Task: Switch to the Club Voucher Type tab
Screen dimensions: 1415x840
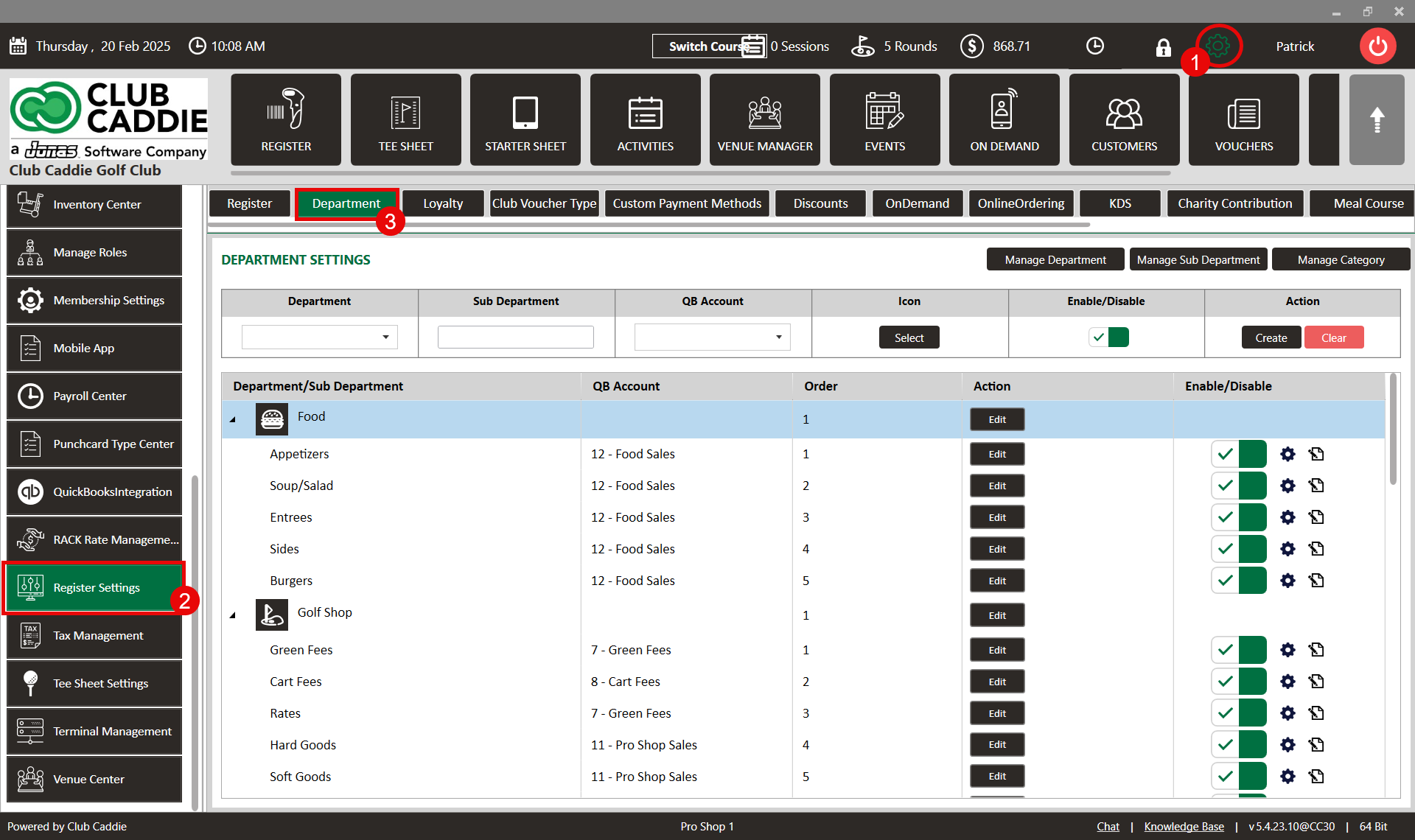Action: pos(545,203)
